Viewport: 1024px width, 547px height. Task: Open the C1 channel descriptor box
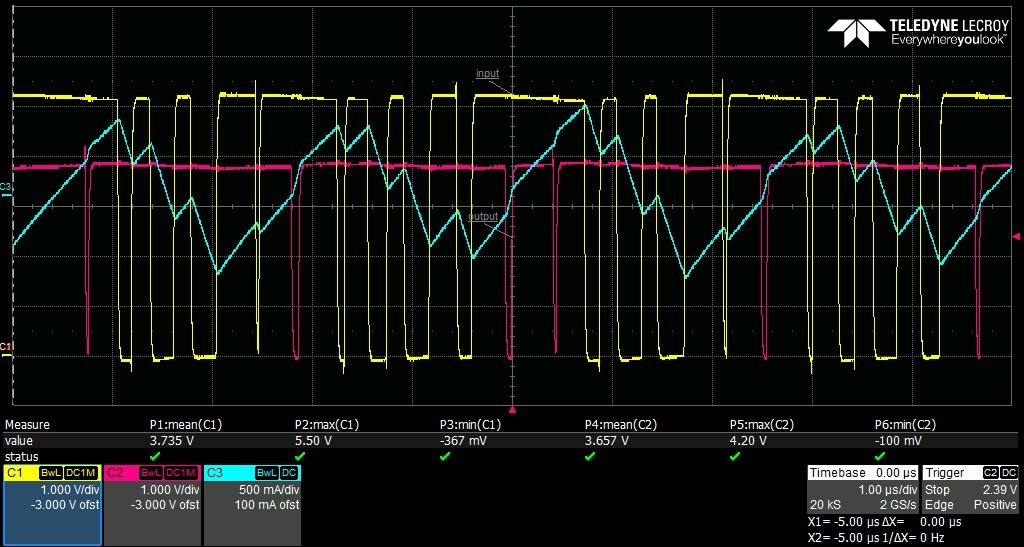tap(53, 505)
